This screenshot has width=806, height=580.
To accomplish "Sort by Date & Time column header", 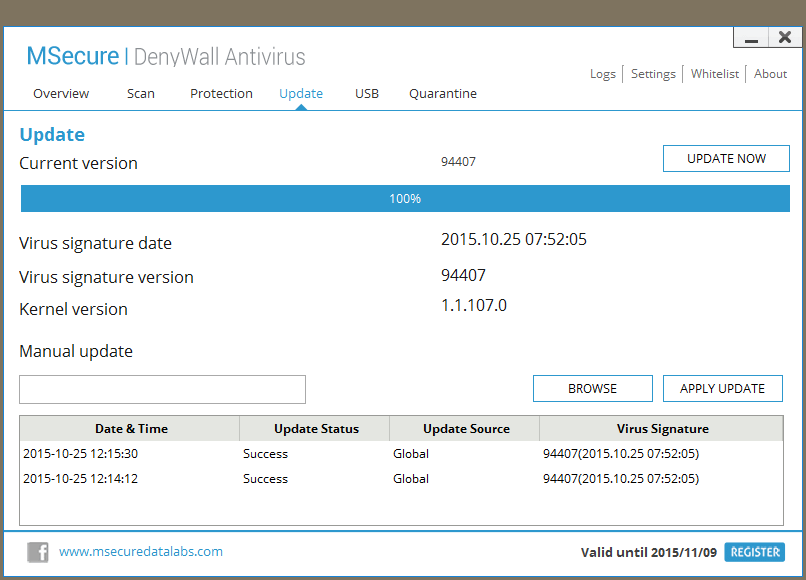I will (x=130, y=429).
